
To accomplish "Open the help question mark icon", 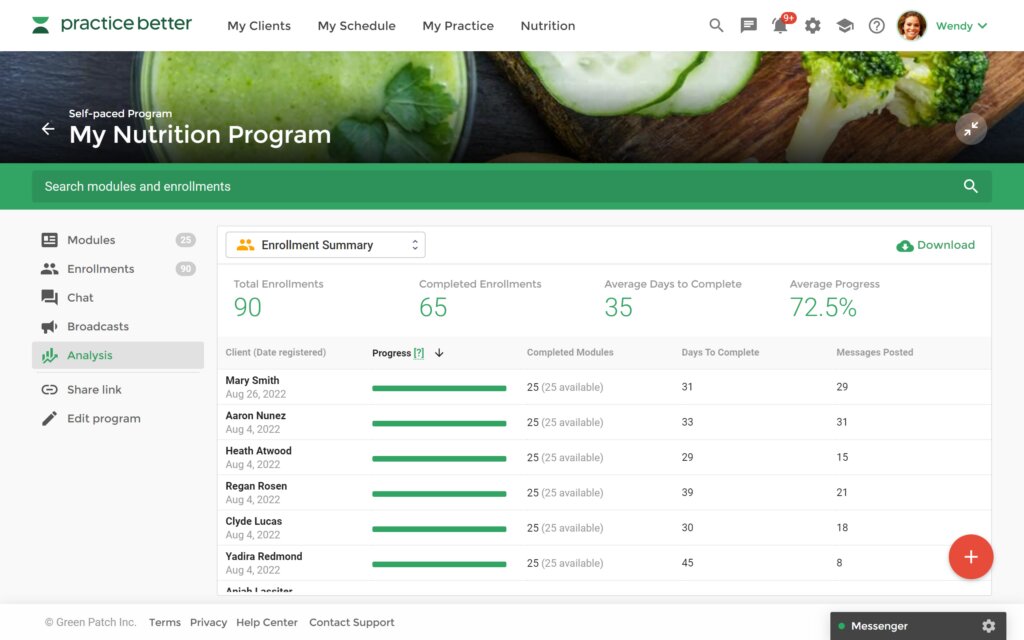I will tap(877, 26).
